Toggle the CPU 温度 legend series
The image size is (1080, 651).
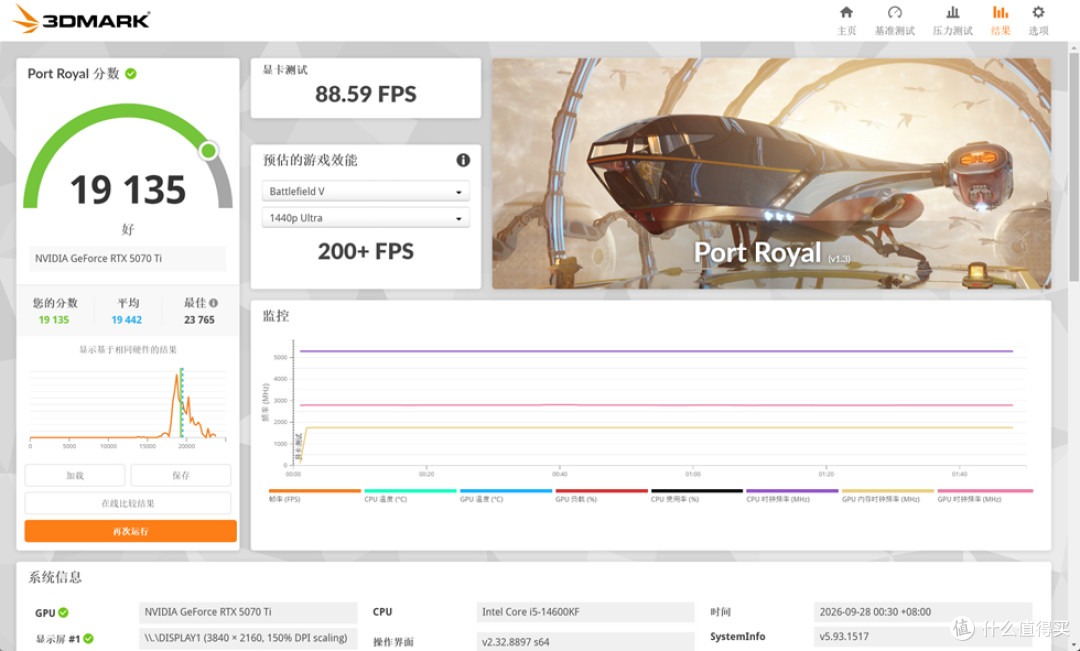pyautogui.click(x=410, y=495)
